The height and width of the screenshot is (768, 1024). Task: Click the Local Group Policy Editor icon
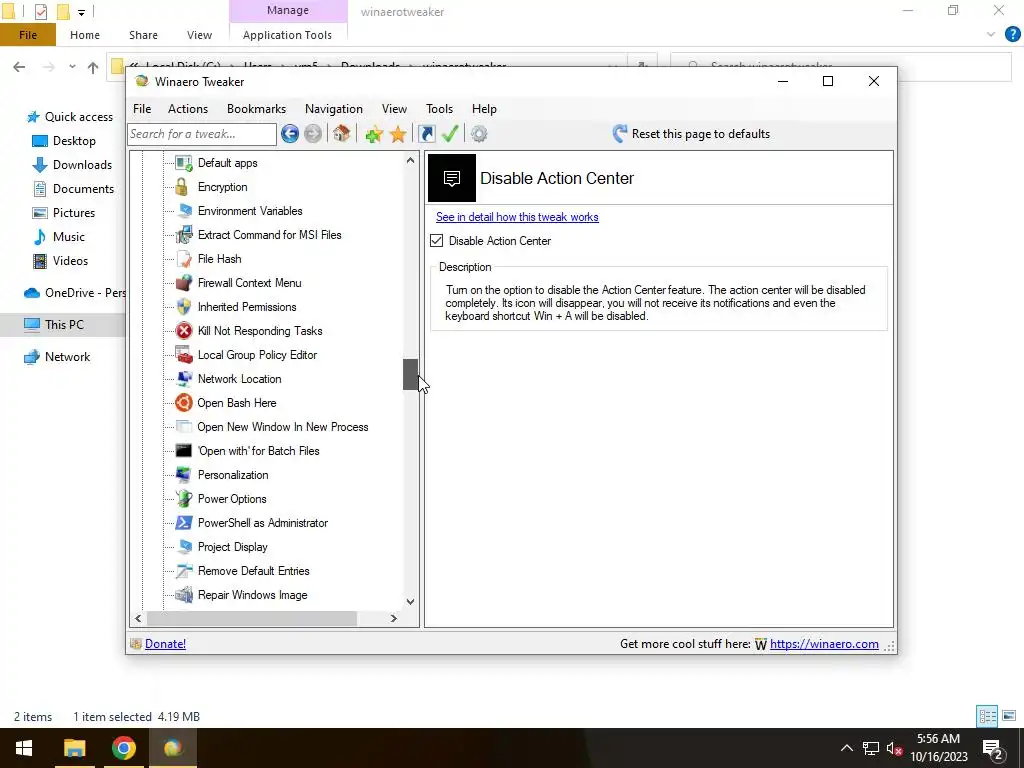click(x=184, y=355)
